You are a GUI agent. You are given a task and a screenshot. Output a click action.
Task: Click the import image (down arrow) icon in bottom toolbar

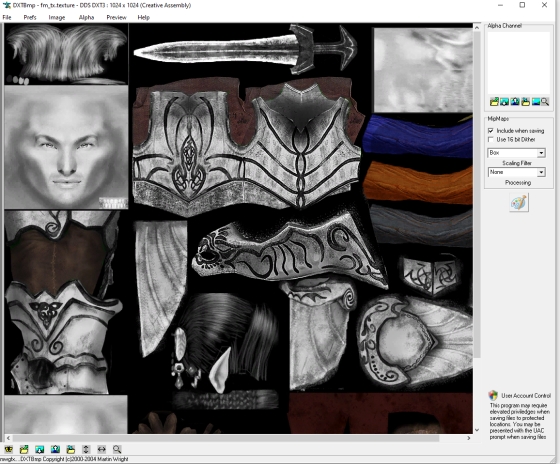point(40,449)
